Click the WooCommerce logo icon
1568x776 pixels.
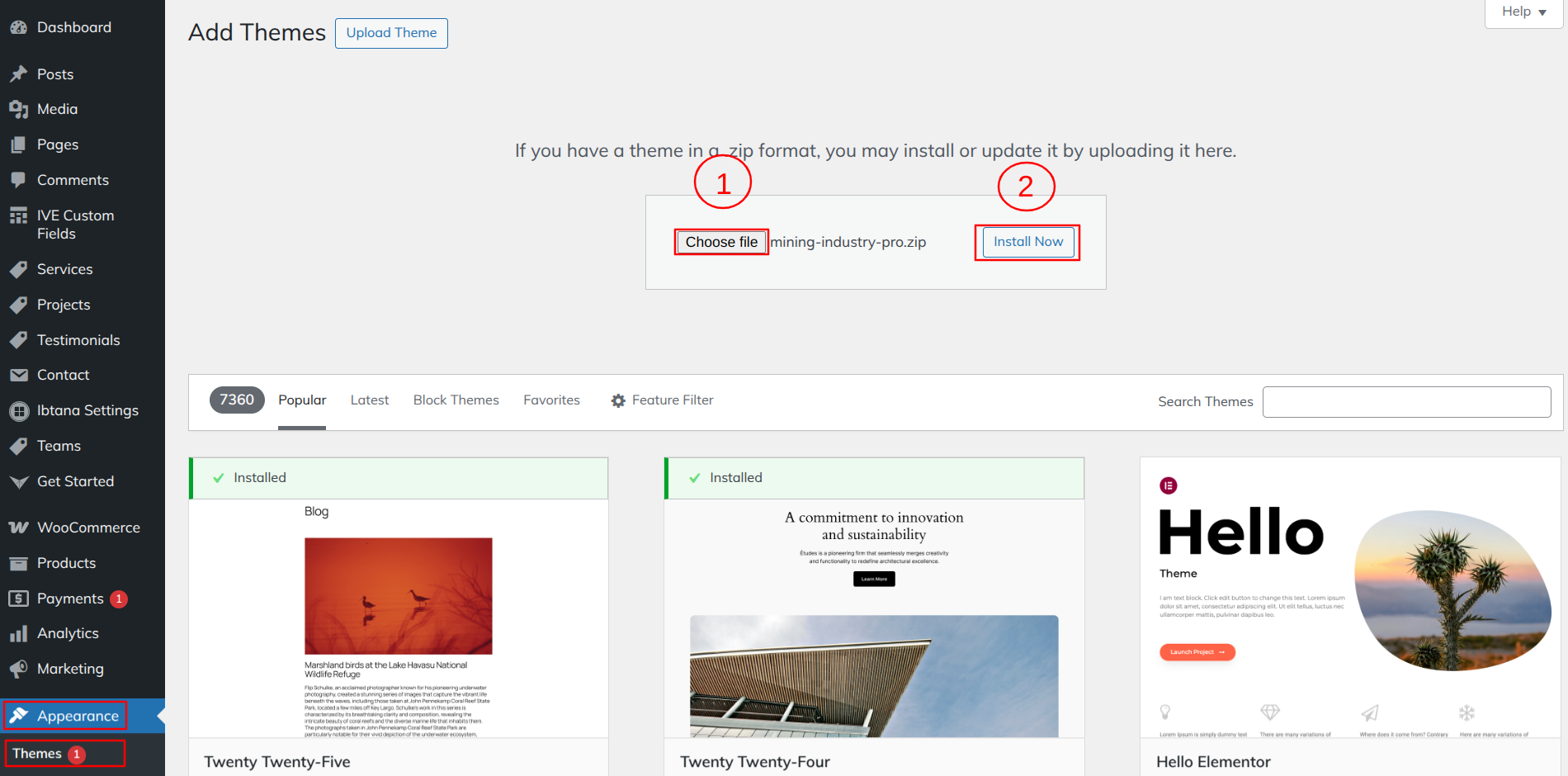(x=18, y=528)
